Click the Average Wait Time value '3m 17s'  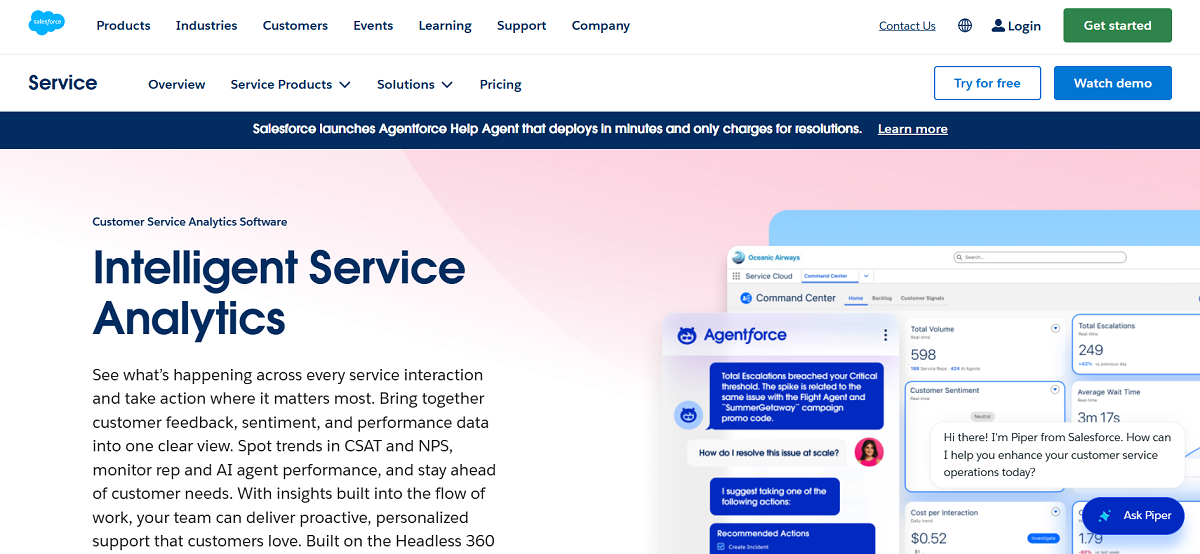(x=1099, y=418)
